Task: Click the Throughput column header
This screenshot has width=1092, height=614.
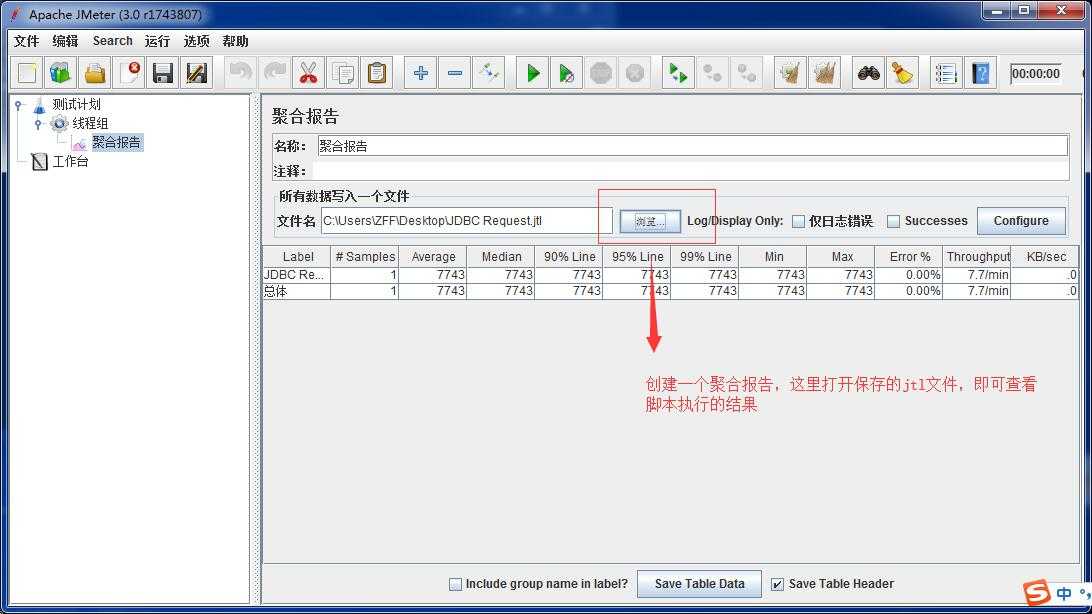Action: click(977, 256)
